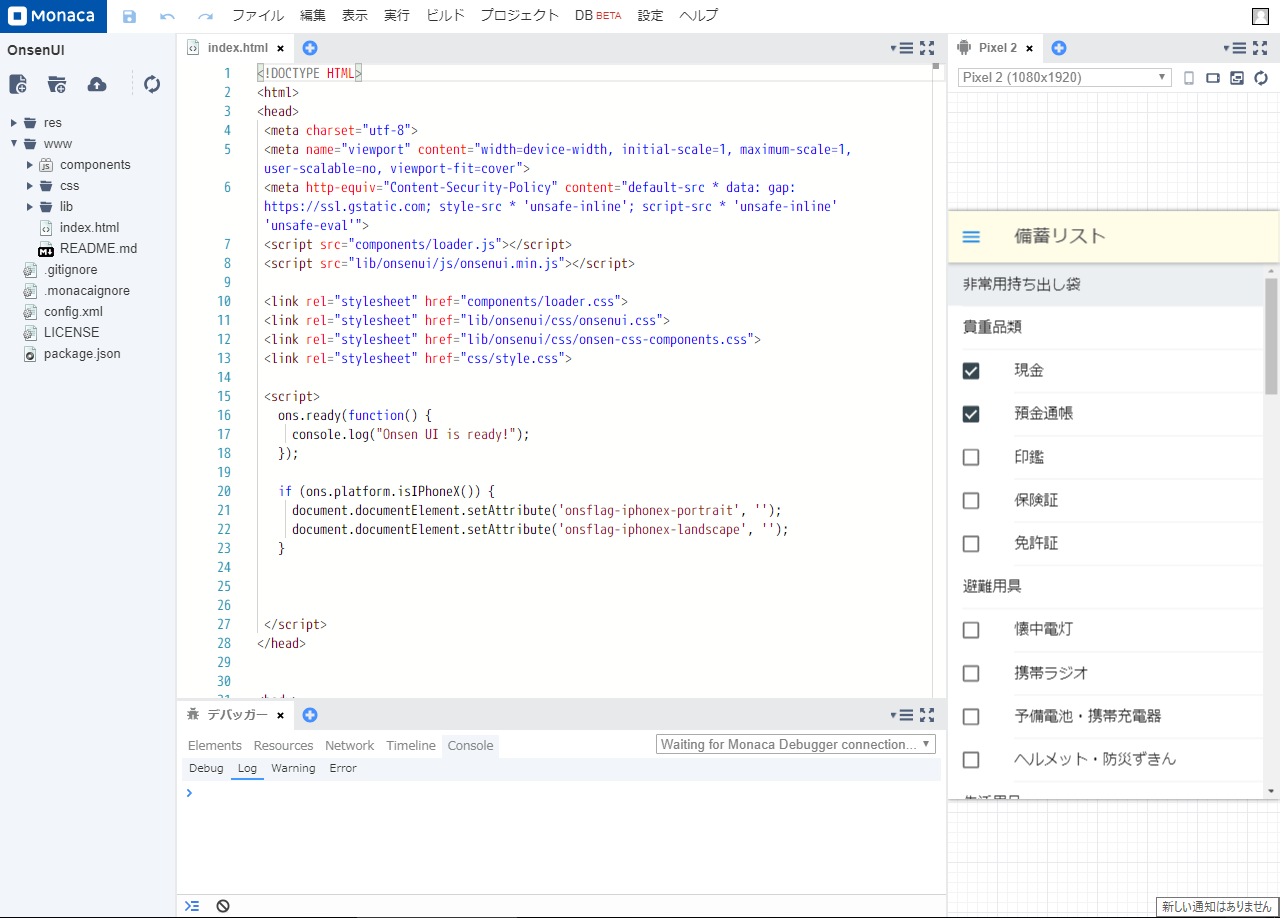Viewport: 1280px width, 918px height.
Task: Open hamburger menu in 備蓄リスト app
Action: point(971,237)
